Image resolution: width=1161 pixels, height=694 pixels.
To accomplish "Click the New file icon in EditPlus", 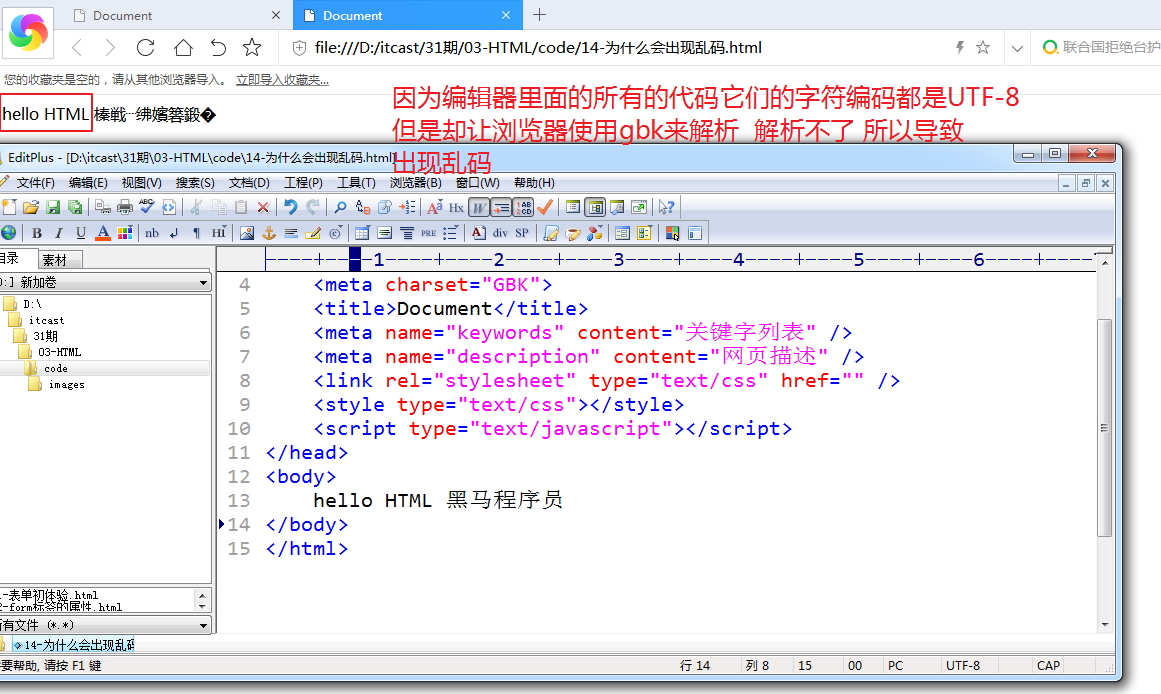I will pyautogui.click(x=9, y=207).
